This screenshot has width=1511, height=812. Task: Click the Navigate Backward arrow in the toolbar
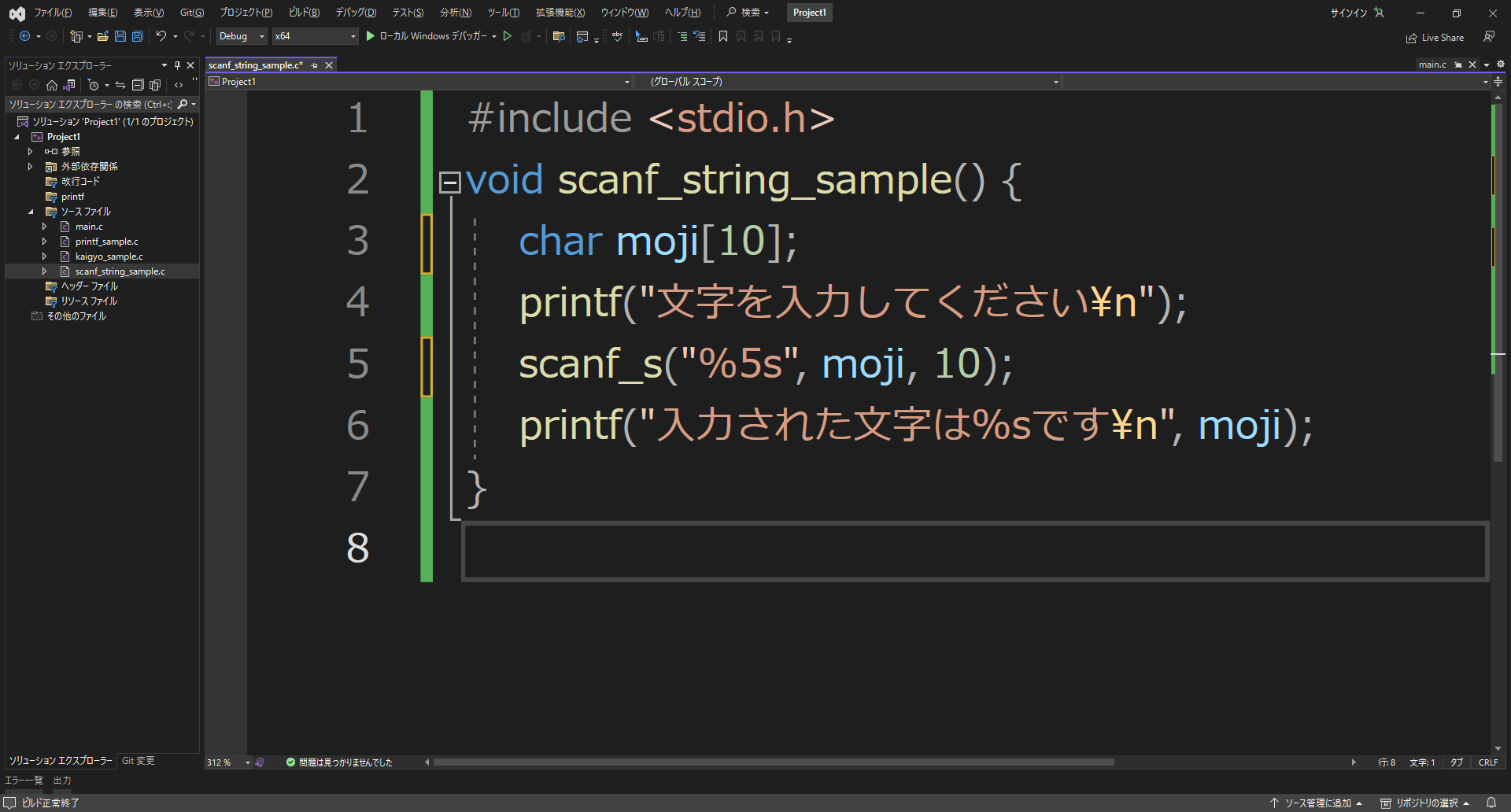tap(24, 36)
